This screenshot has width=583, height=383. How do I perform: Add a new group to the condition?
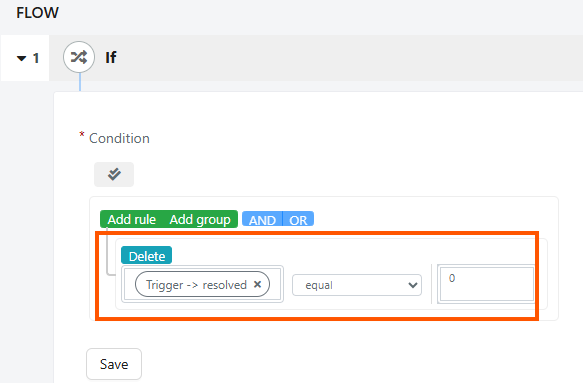(x=200, y=219)
